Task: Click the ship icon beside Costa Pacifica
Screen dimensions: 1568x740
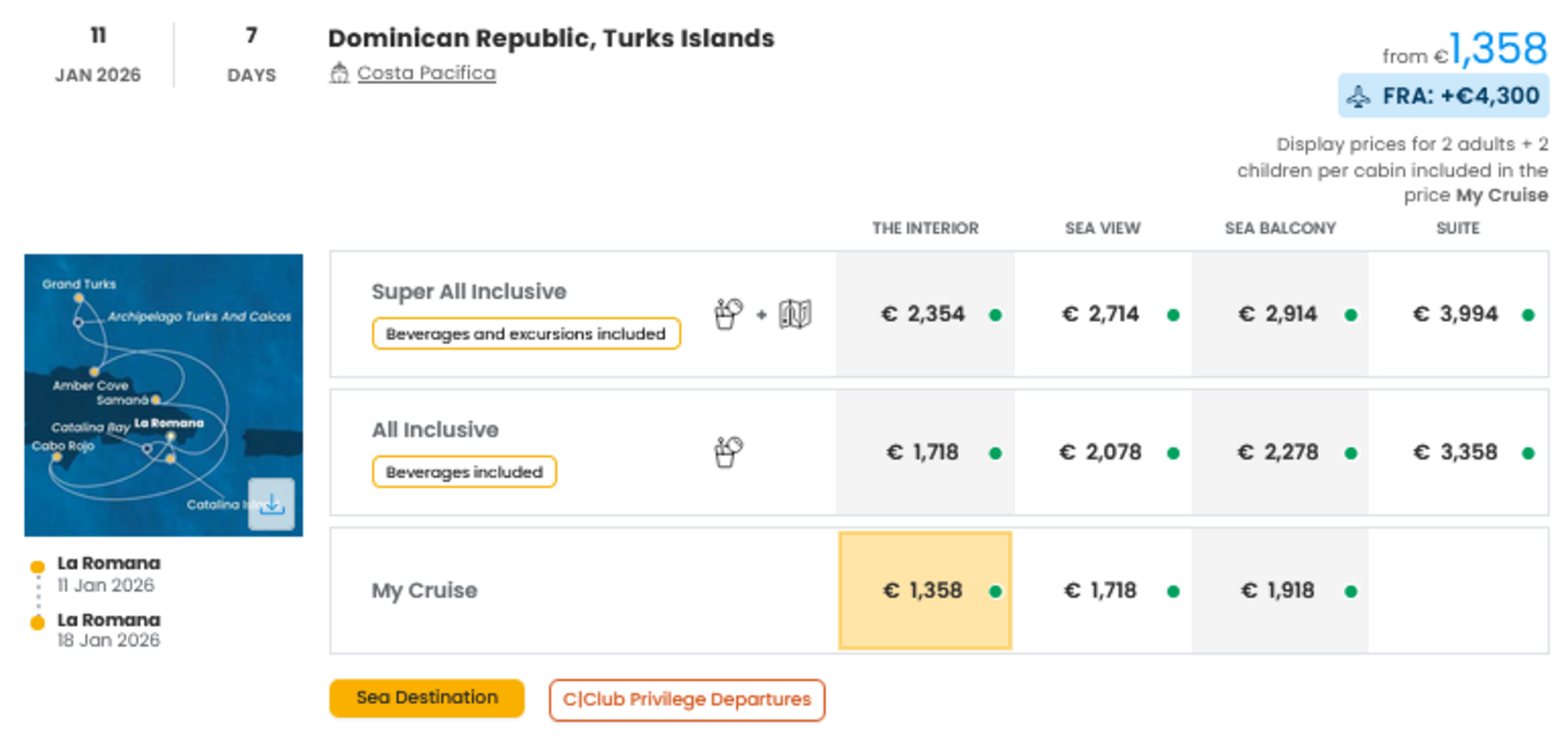Action: pos(340,72)
